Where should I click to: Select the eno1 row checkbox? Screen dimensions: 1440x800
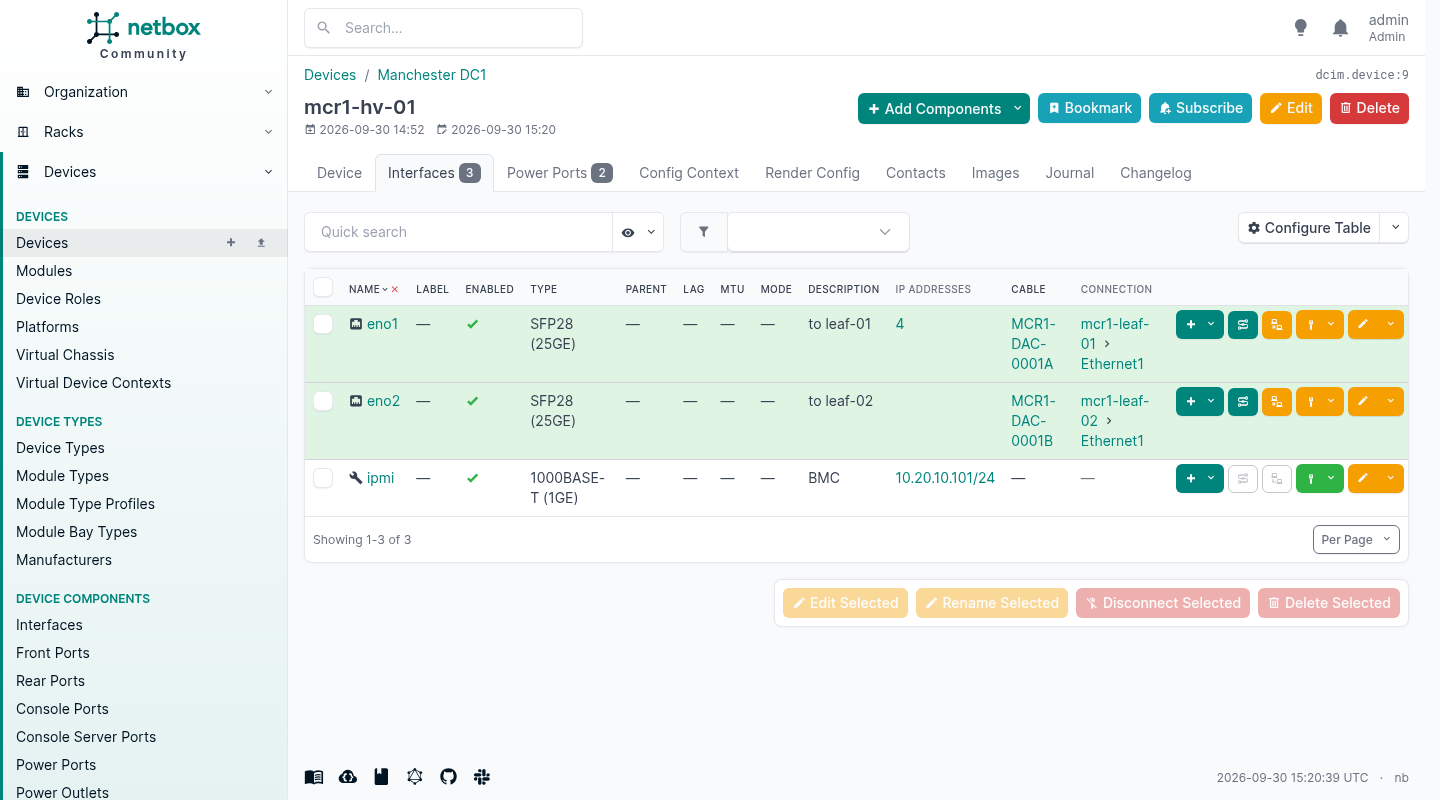click(x=323, y=324)
